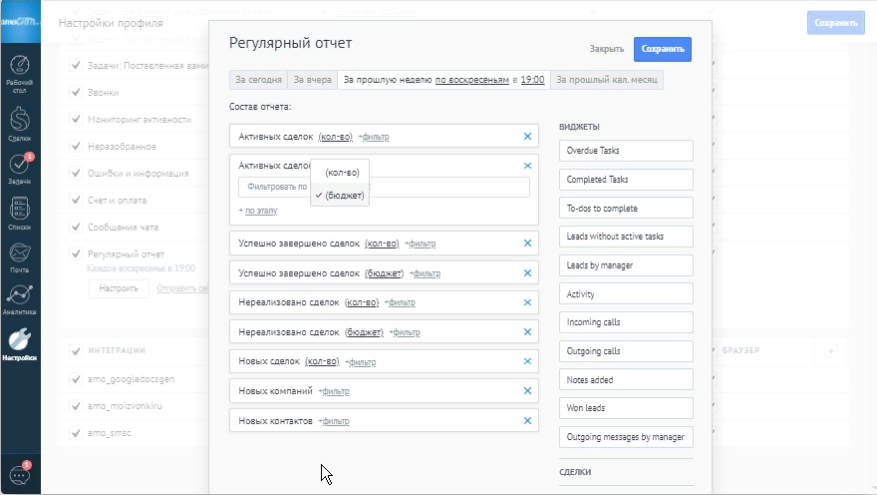This screenshot has height=495, width=877.
Task: Select (кол-во) option in dropdown
Action: coord(342,173)
